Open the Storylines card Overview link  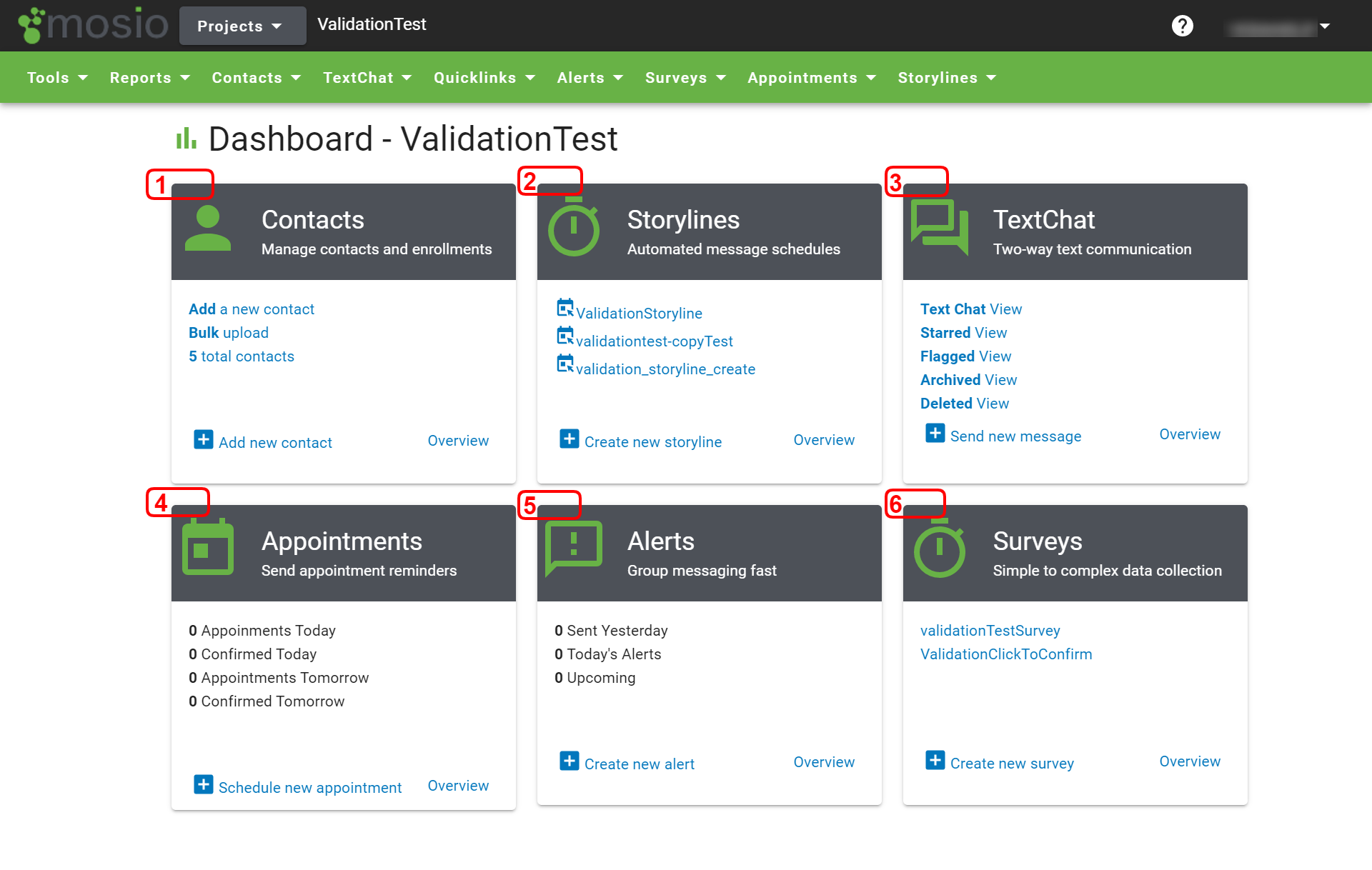(824, 440)
